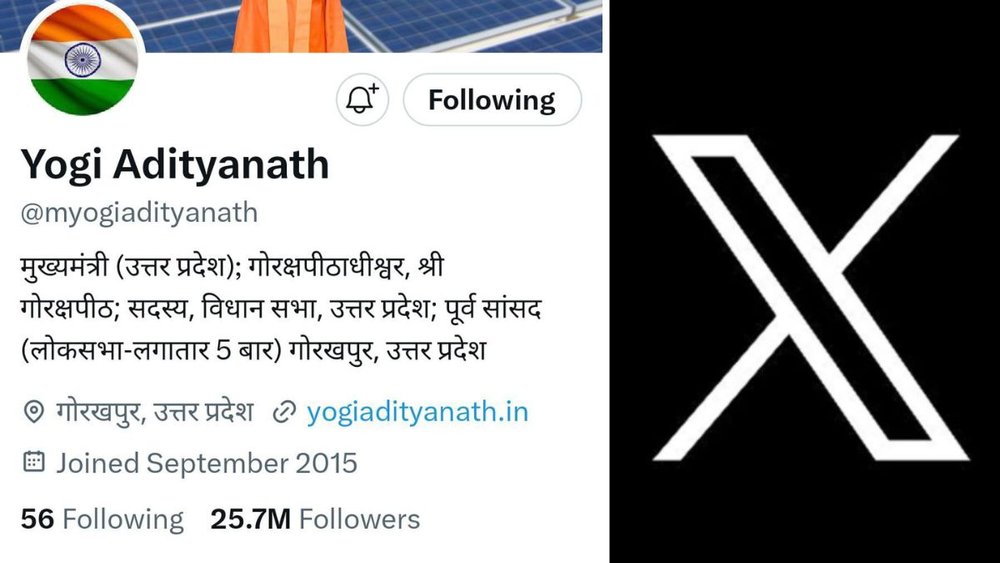Click the location pin icon
The width and height of the screenshot is (1000, 563).
33,412
